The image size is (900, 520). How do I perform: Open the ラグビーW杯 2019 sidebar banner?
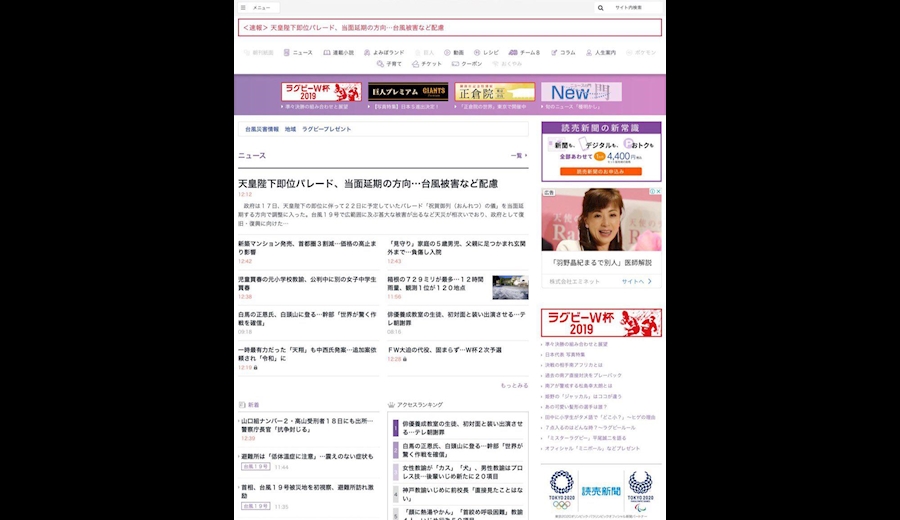pos(601,322)
